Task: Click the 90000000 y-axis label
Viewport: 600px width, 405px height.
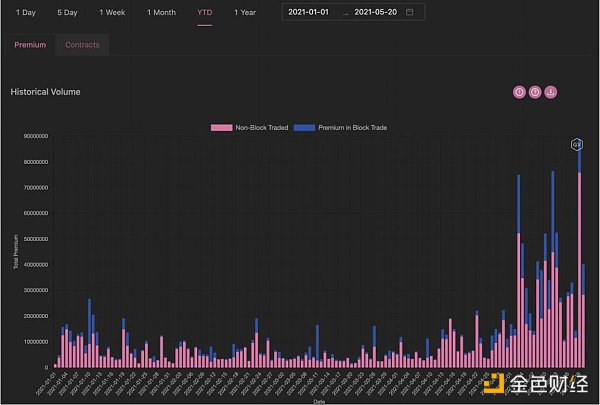Action: [36, 136]
